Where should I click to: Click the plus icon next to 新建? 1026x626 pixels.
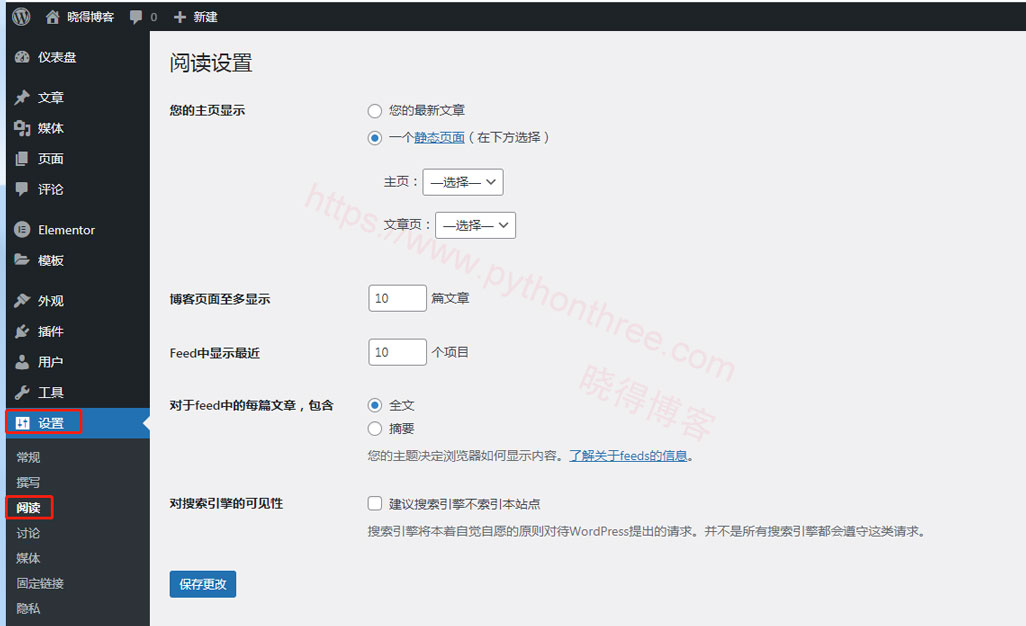(180, 17)
